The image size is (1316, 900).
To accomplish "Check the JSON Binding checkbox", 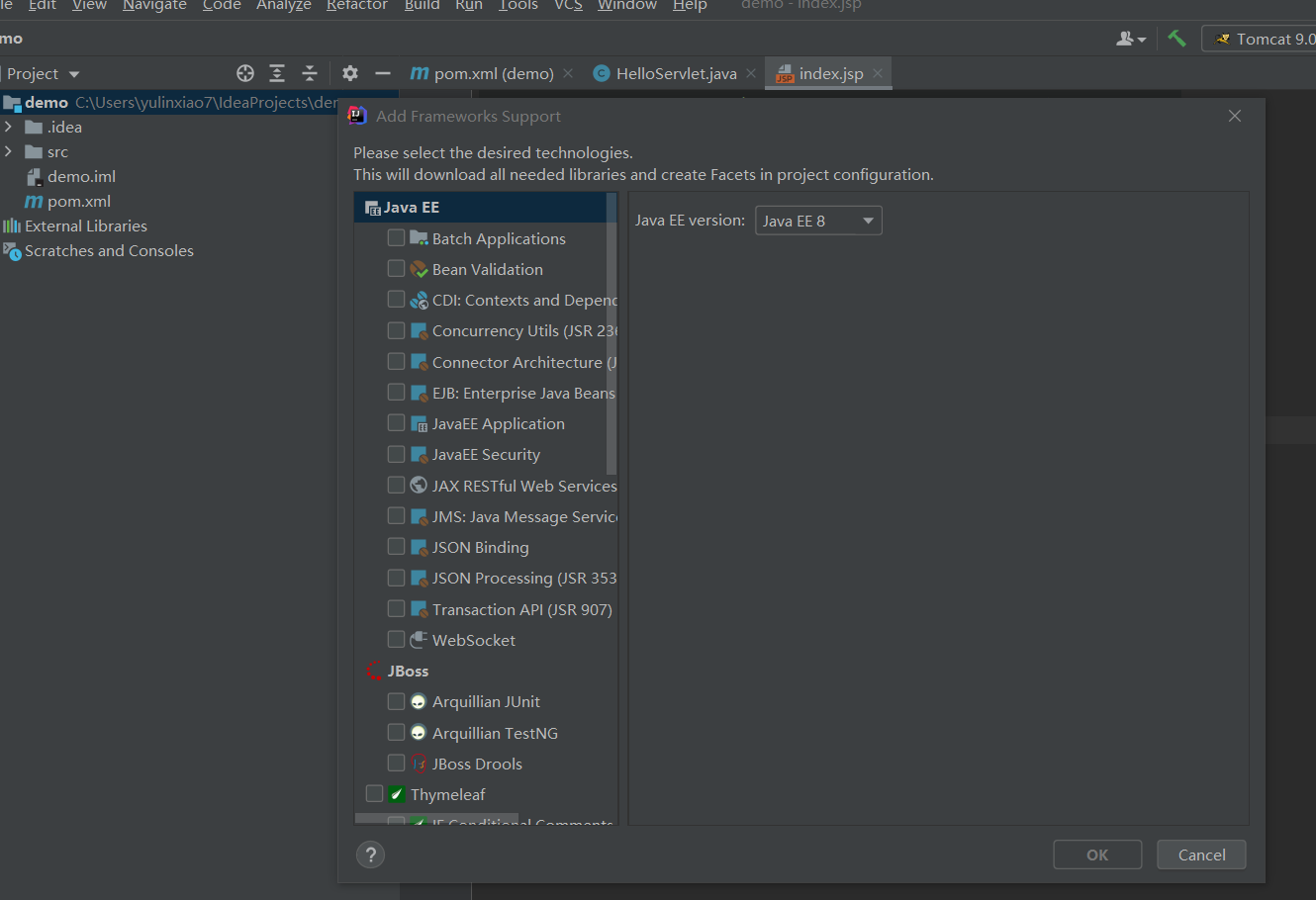I will [396, 547].
